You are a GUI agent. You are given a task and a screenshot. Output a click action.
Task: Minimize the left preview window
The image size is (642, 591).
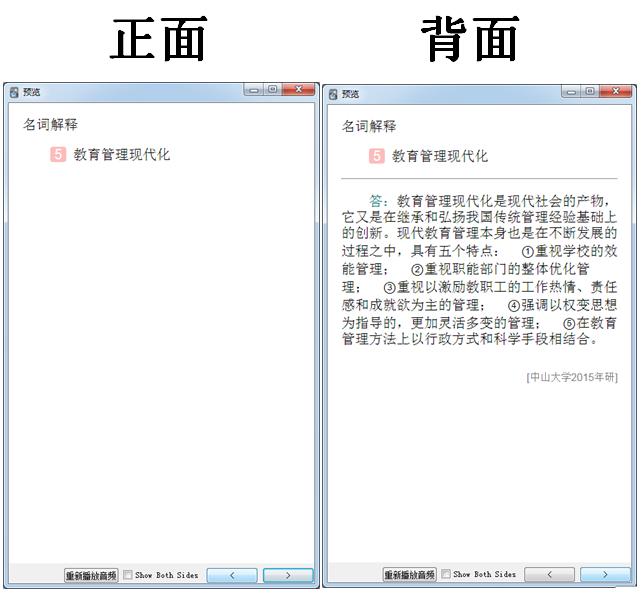pyautogui.click(x=254, y=90)
